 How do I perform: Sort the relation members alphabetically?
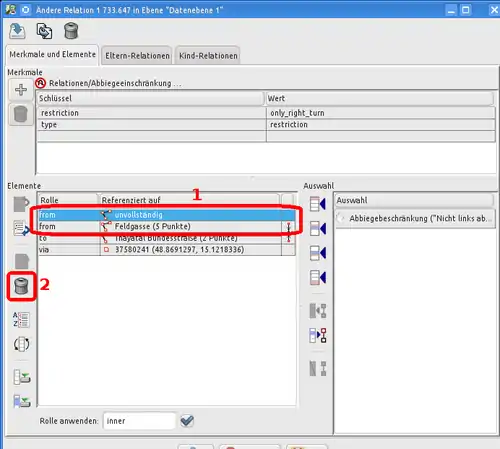click(x=21, y=319)
